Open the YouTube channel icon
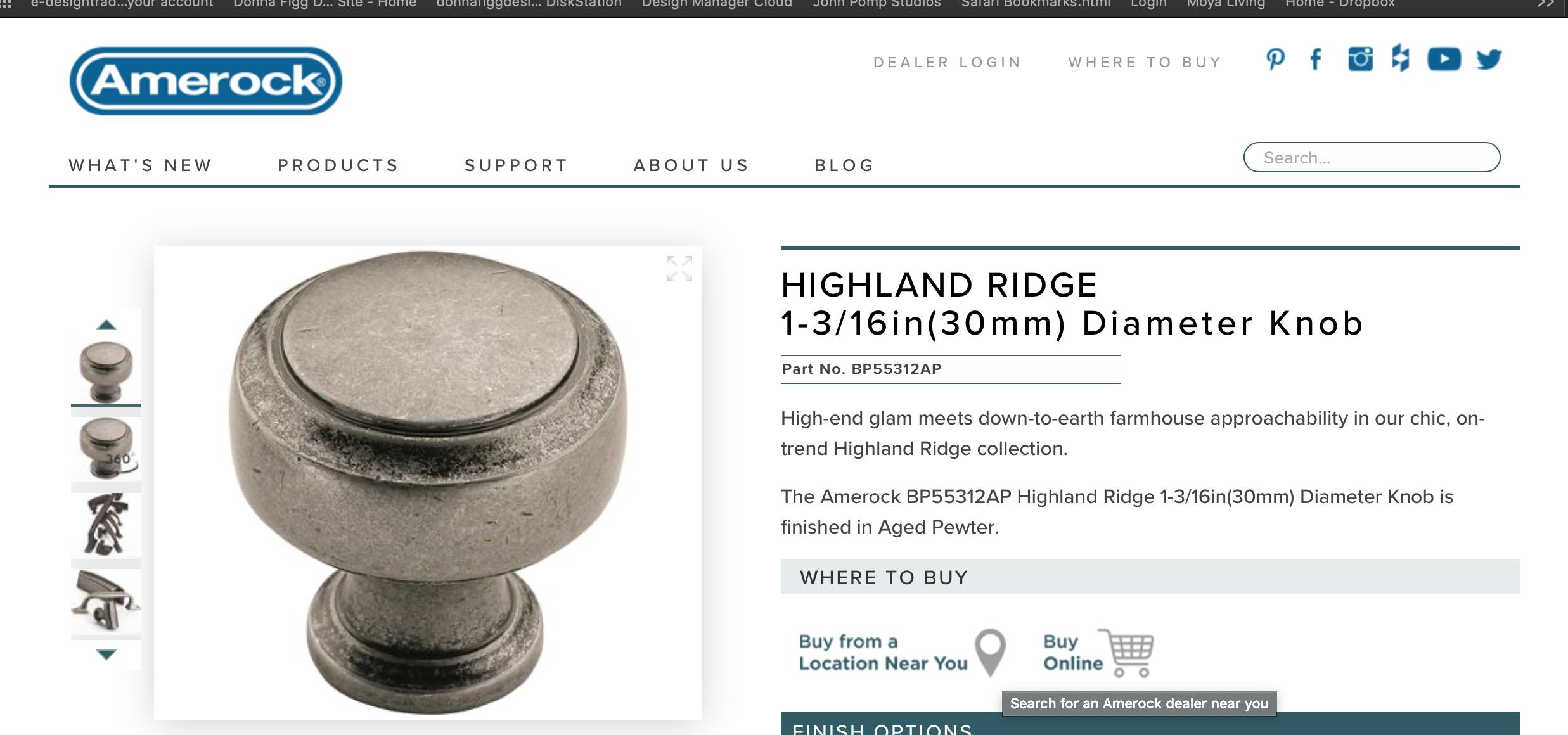 (1444, 59)
